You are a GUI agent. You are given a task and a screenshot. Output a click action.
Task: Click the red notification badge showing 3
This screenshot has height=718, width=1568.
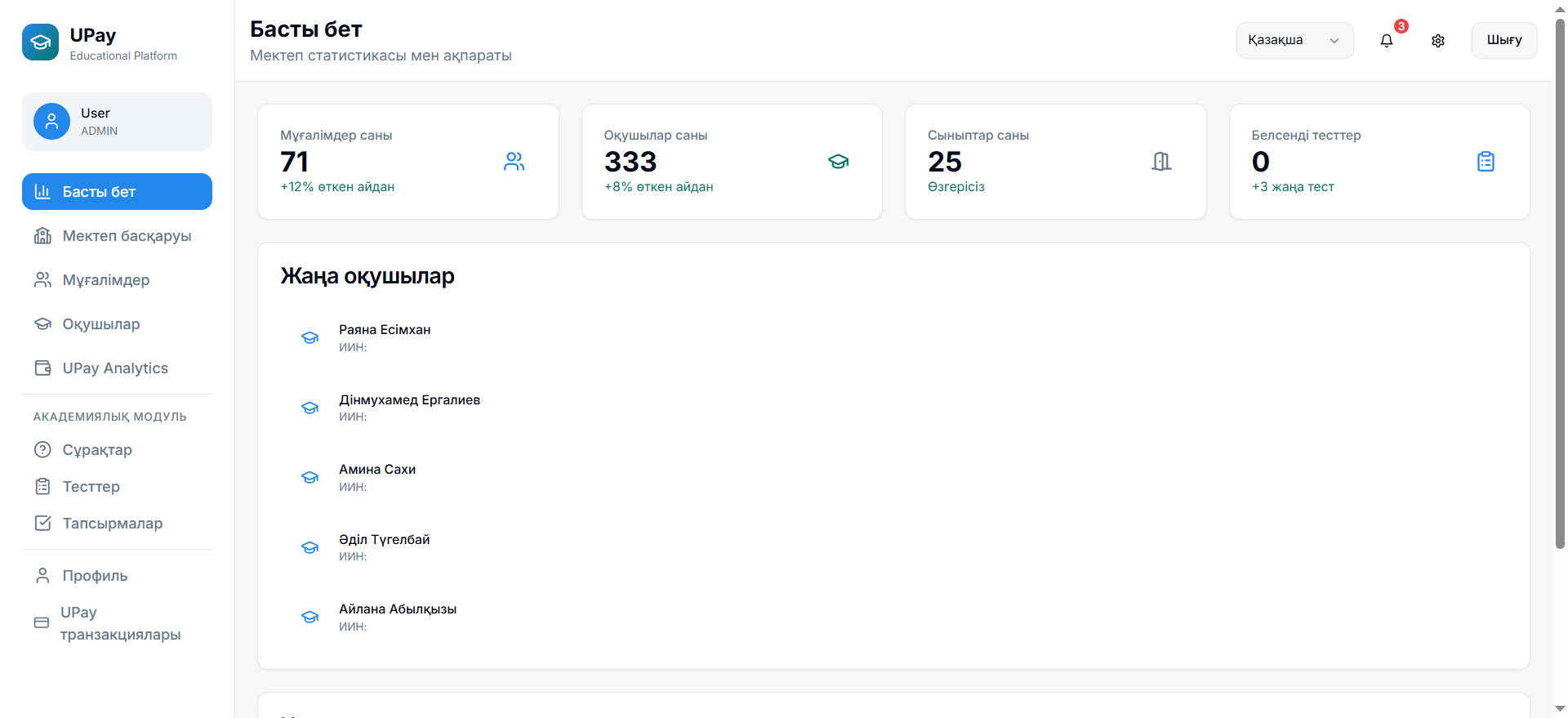(1401, 26)
